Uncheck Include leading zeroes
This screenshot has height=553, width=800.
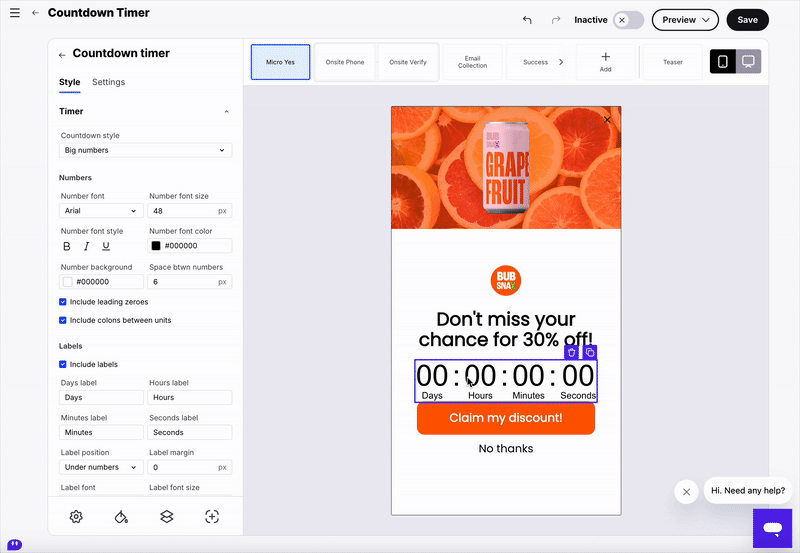pos(64,302)
